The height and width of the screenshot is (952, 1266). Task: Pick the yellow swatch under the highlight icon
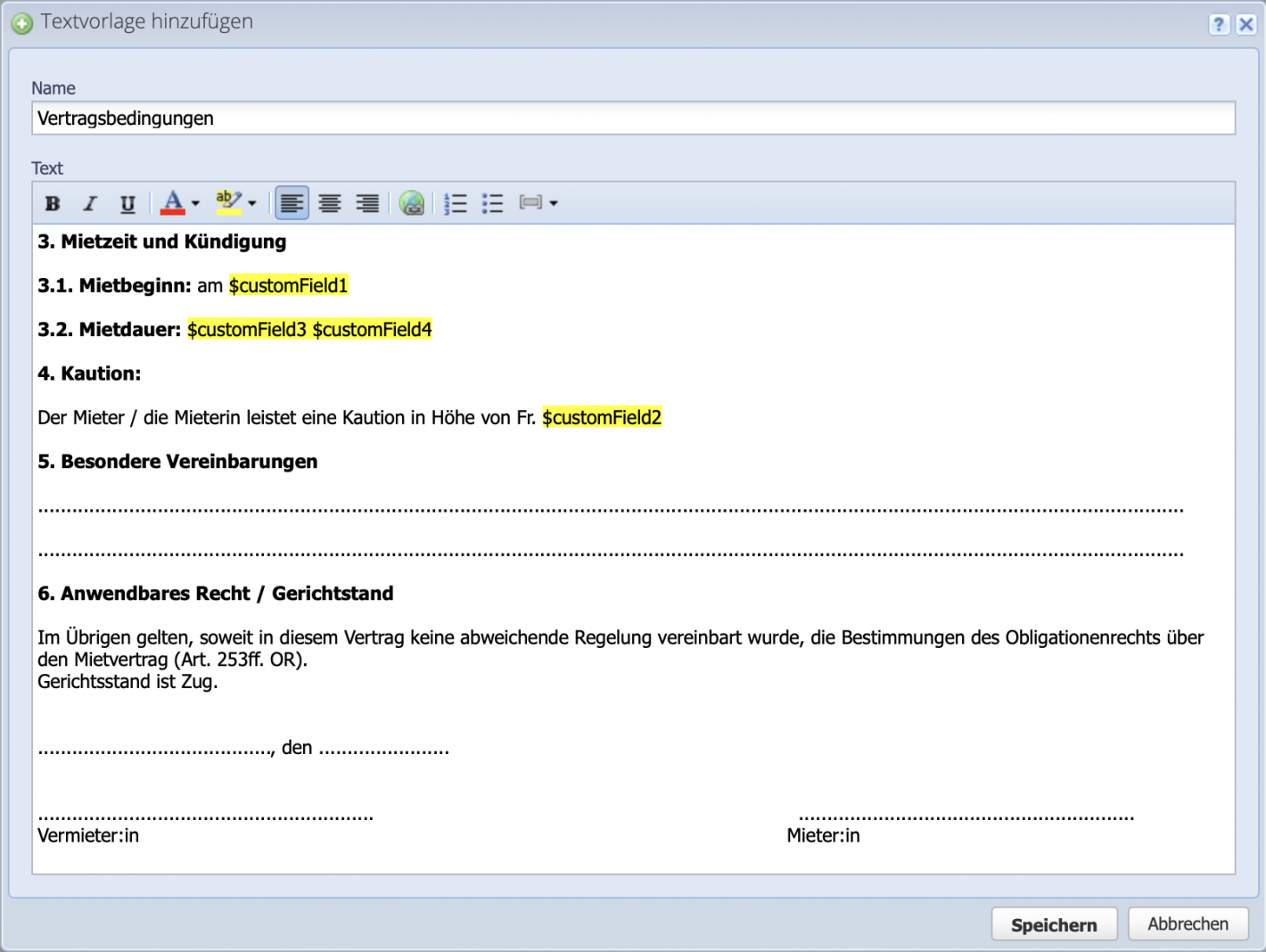[230, 210]
